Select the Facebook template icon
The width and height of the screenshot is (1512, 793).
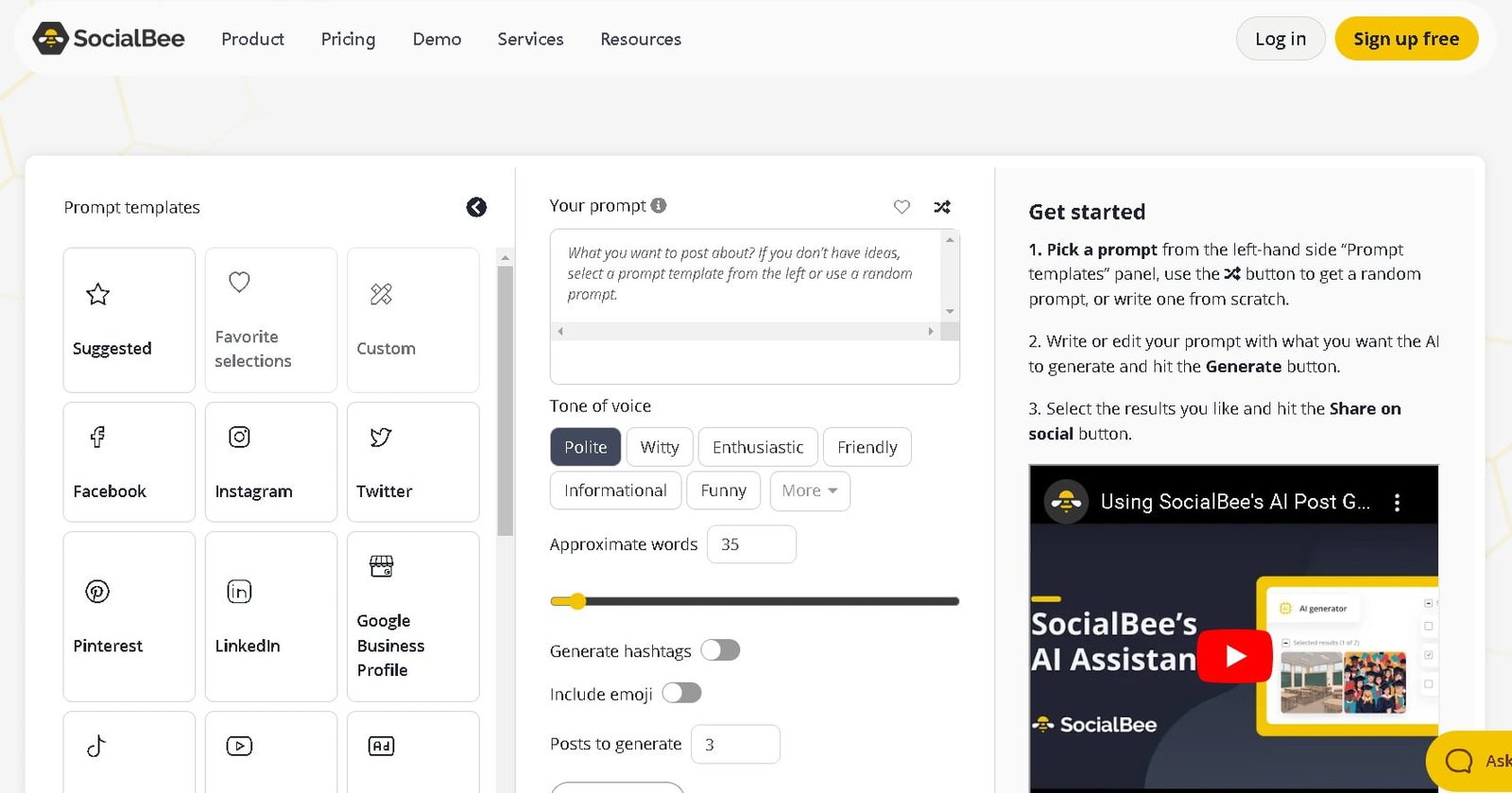97,437
